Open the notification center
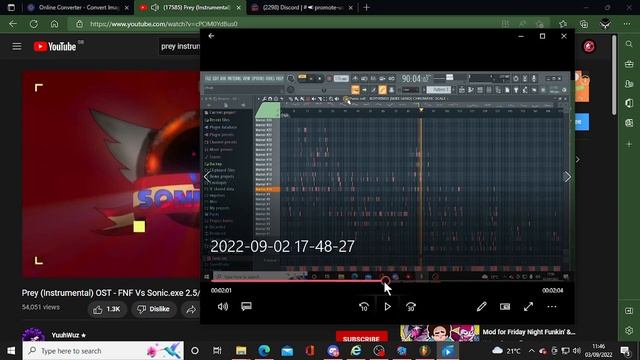This screenshot has height=360, width=640. [625, 351]
